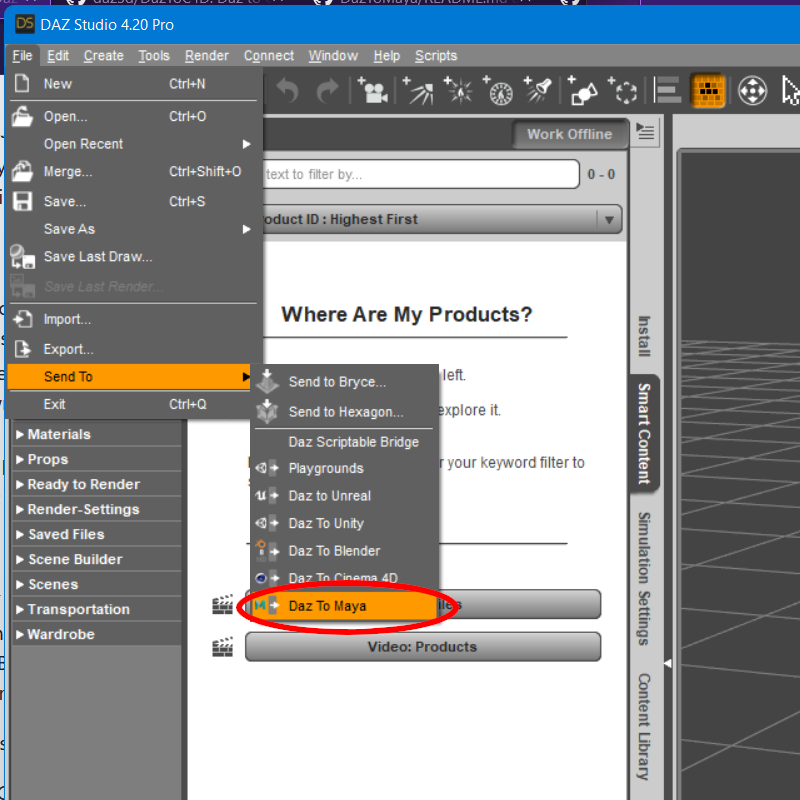This screenshot has height=800, width=800.
Task: Select Send to Hexagon... submenu item
Action: (x=344, y=412)
